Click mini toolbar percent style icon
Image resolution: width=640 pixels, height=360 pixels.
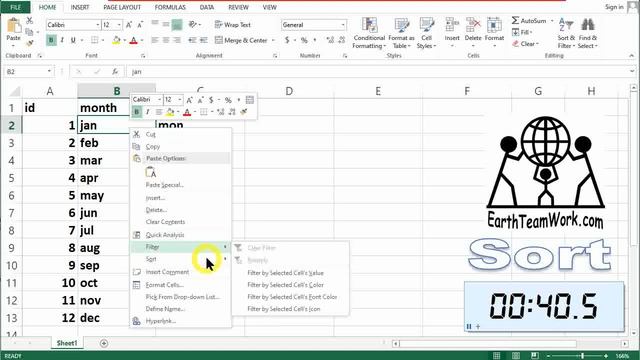click(228, 100)
